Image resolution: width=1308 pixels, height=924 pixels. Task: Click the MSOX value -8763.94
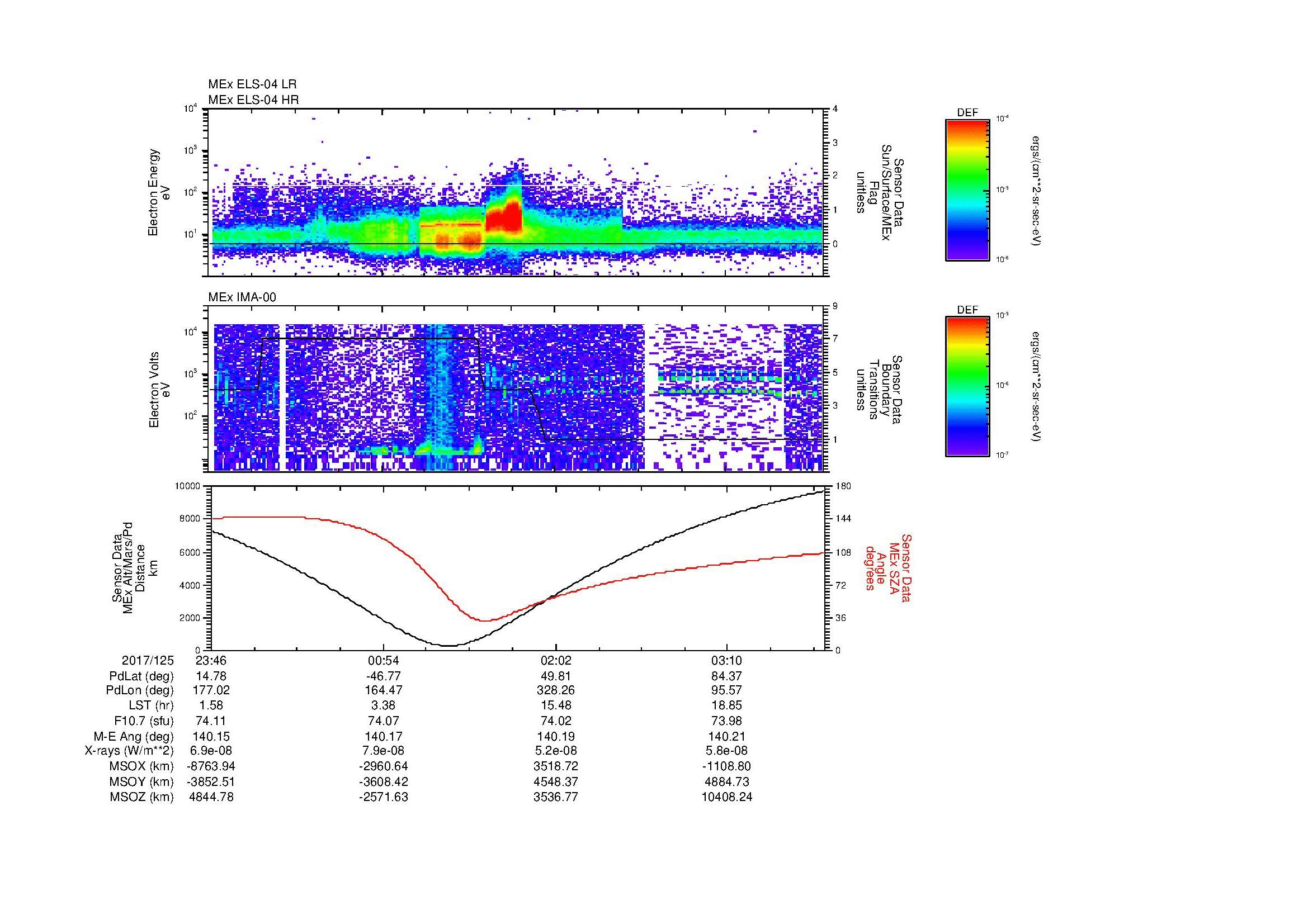click(211, 766)
